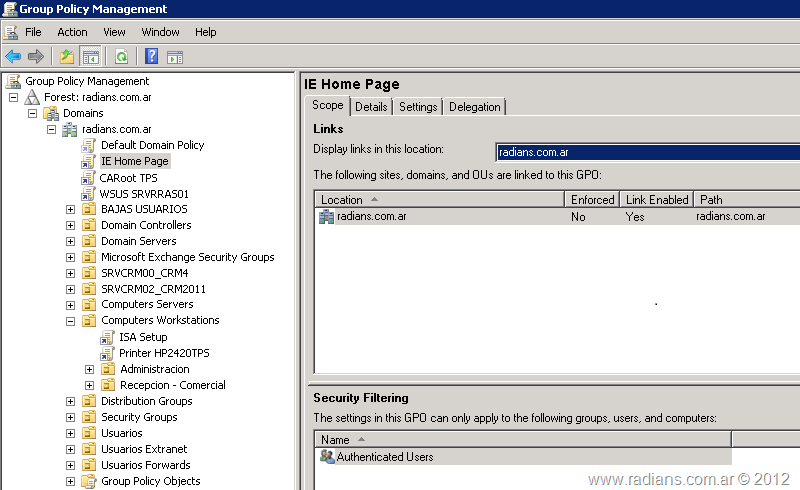Open the Action menu
This screenshot has height=490, width=800.
[72, 32]
